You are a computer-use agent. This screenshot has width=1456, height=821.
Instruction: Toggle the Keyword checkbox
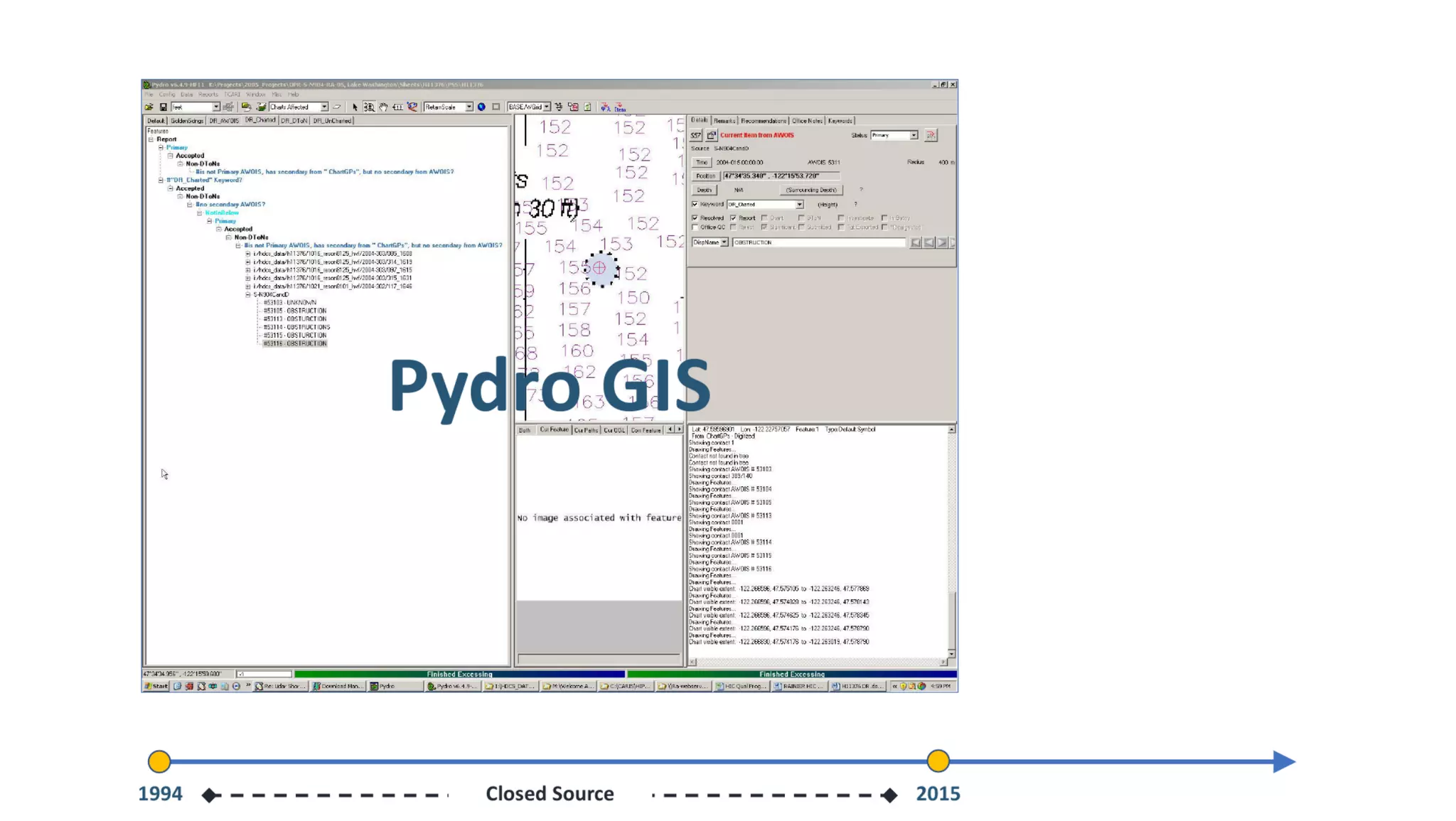coord(695,205)
